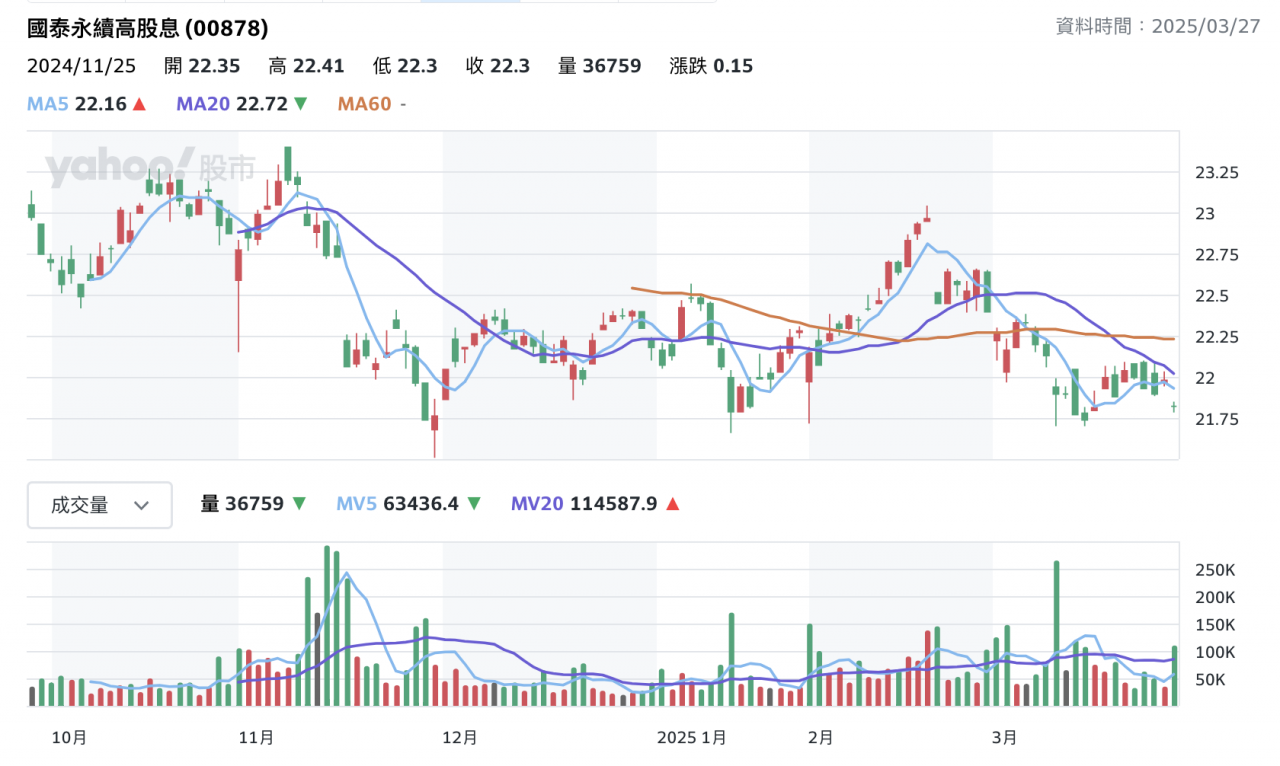Click the green triangle next to 量 36759
The height and width of the screenshot is (766, 1280).
[297, 504]
